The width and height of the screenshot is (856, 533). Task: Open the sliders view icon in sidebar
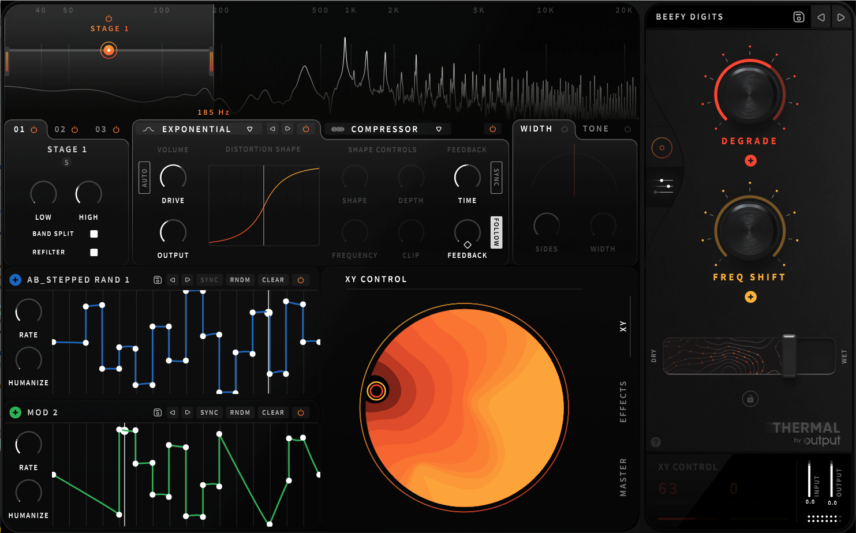point(662,186)
